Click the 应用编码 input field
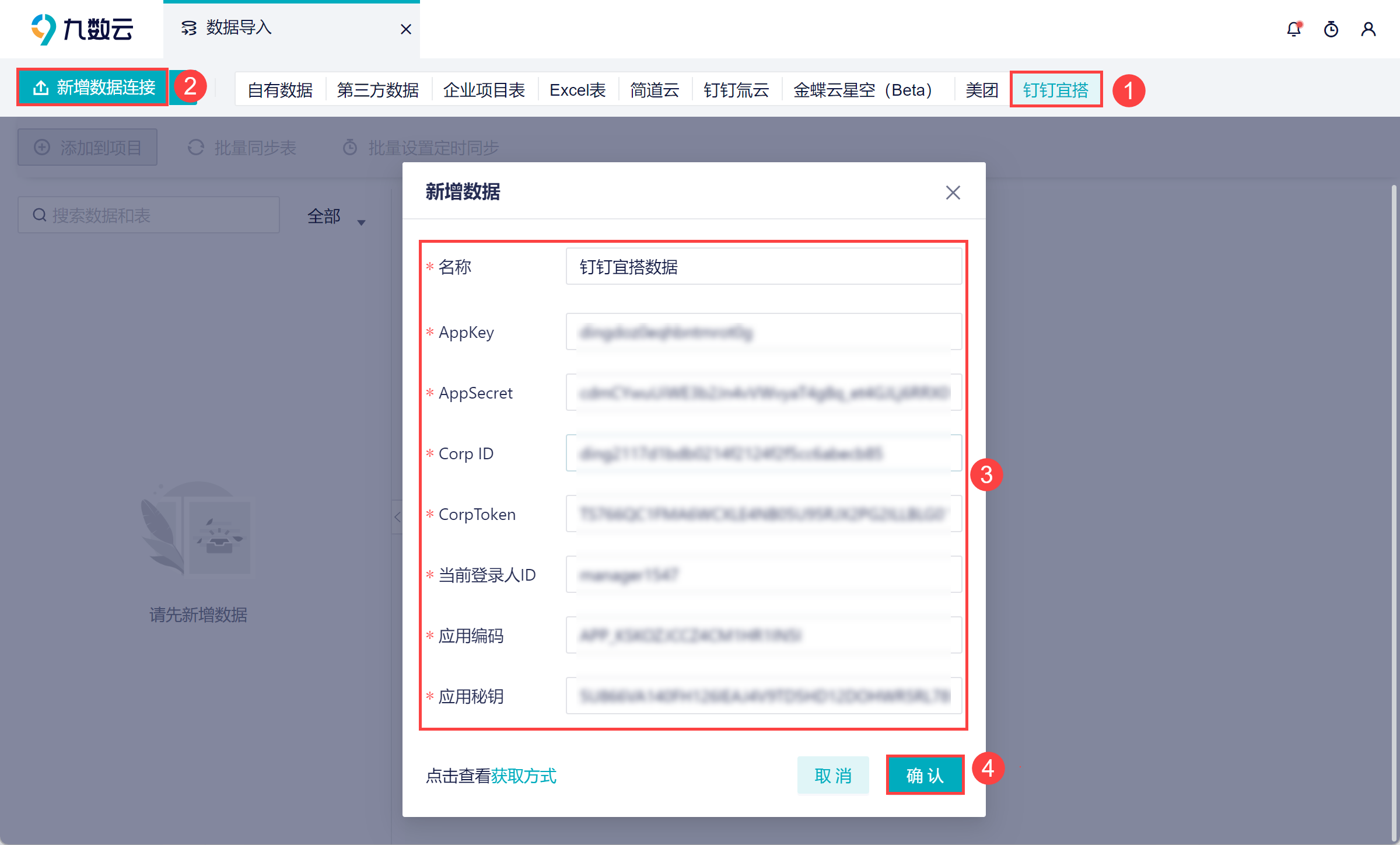The image size is (1400, 845). click(763, 636)
